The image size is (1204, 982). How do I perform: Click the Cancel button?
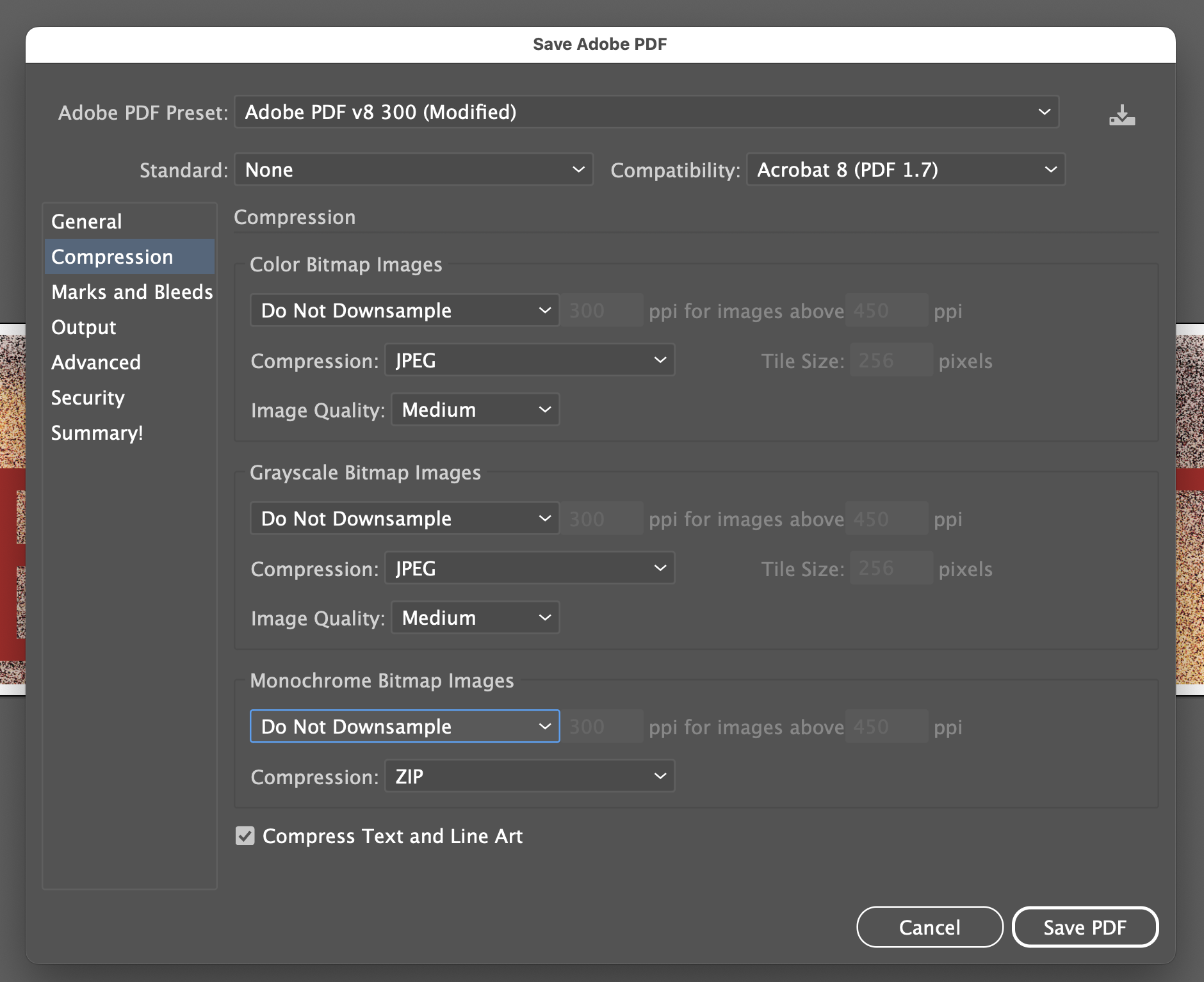tap(929, 927)
